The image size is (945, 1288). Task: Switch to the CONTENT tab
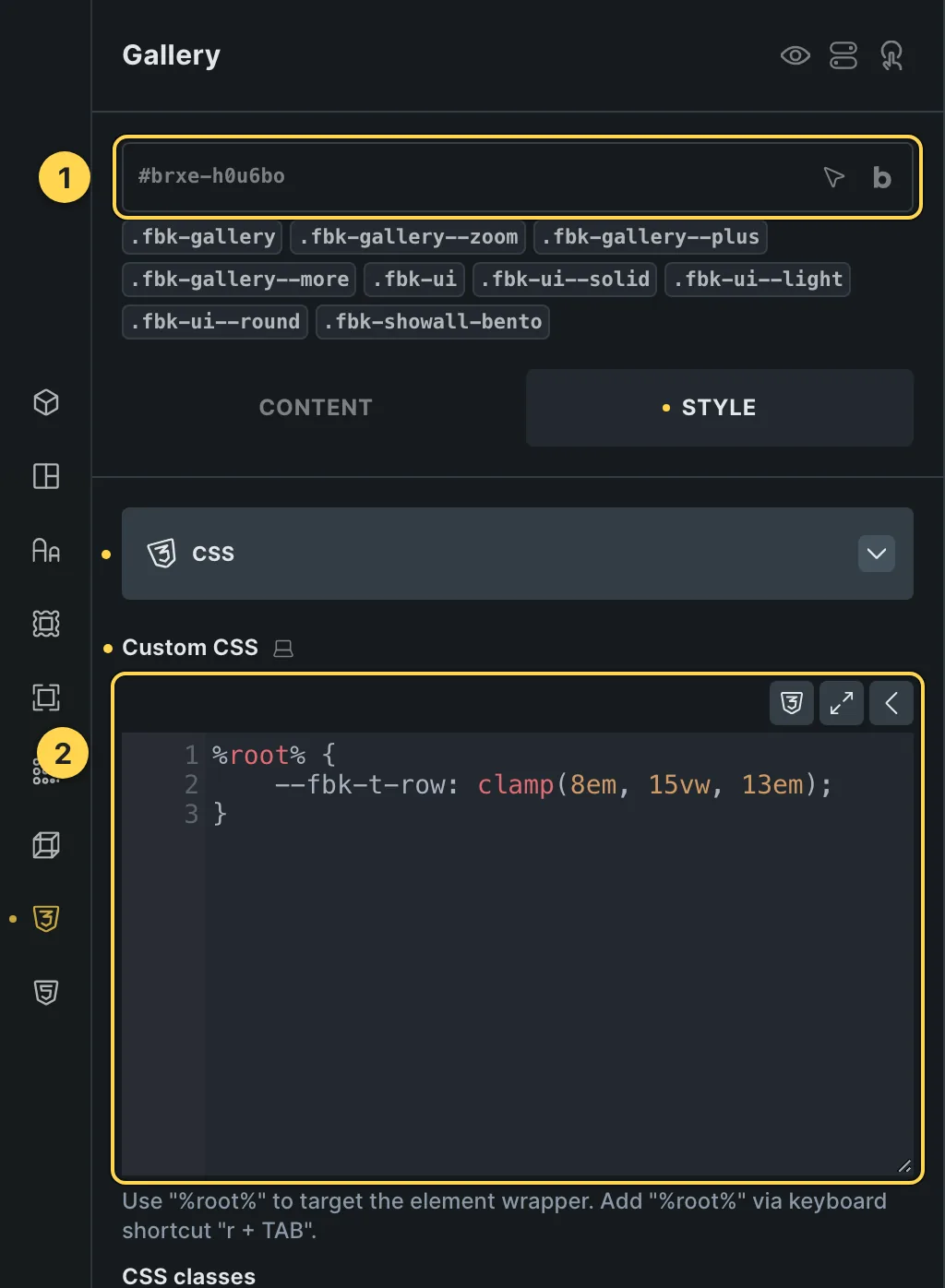316,408
